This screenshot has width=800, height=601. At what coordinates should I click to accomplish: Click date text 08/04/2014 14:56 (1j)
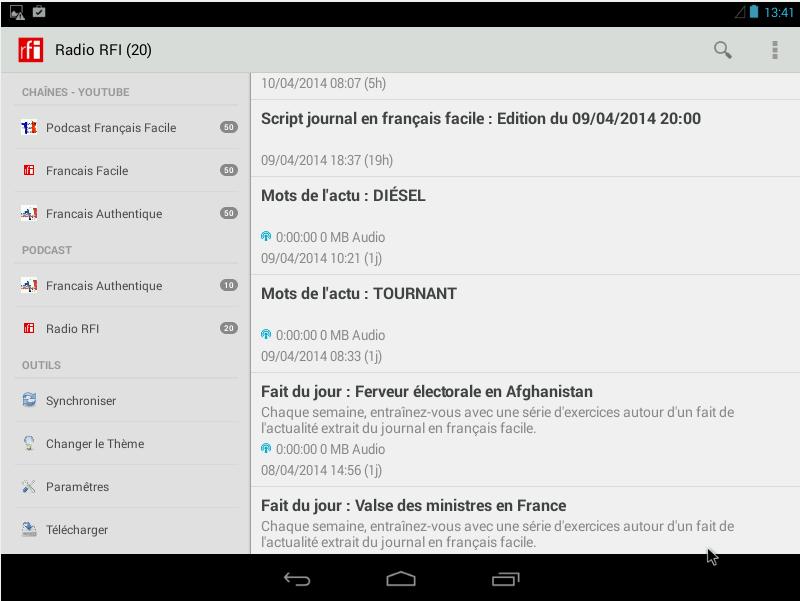321,470
